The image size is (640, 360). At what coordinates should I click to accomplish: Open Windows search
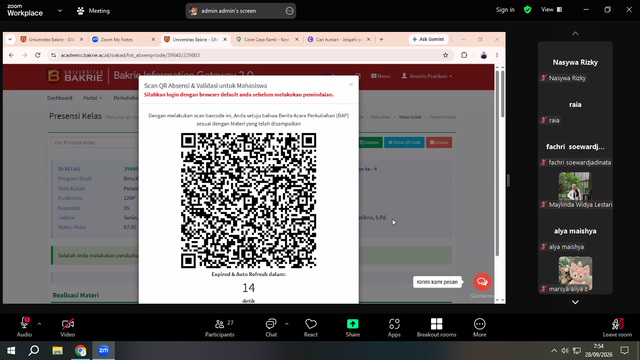click(x=34, y=351)
